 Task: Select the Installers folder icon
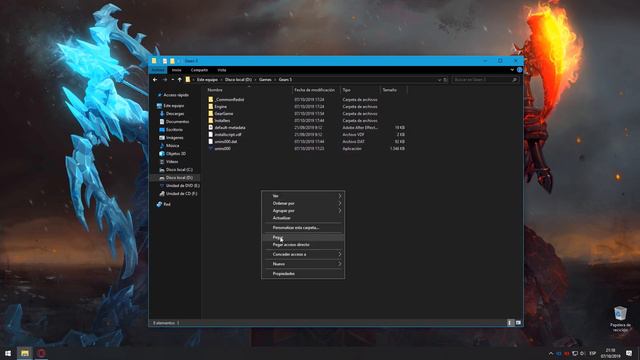(211, 121)
